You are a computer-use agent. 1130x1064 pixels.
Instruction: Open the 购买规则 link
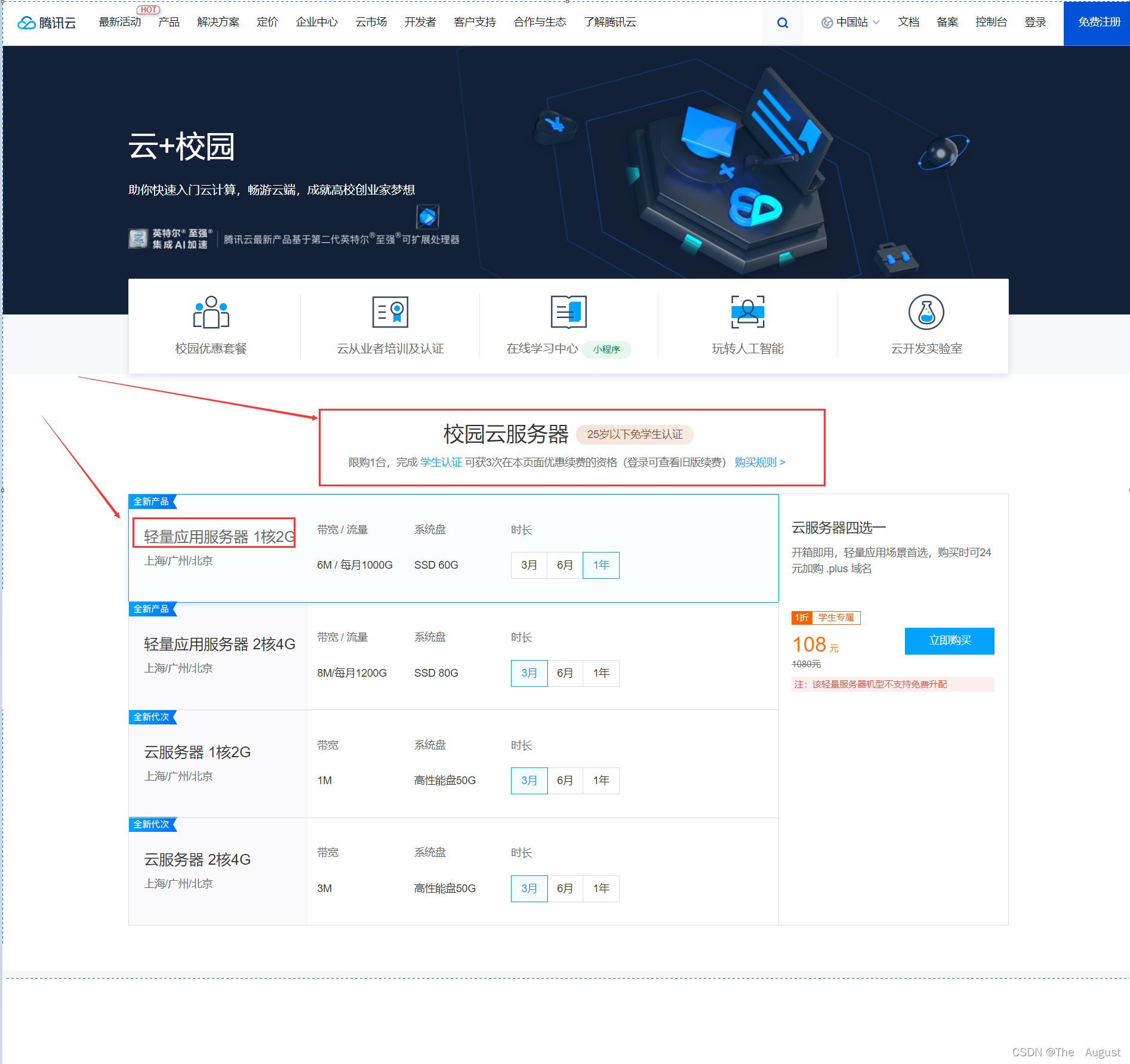click(760, 462)
